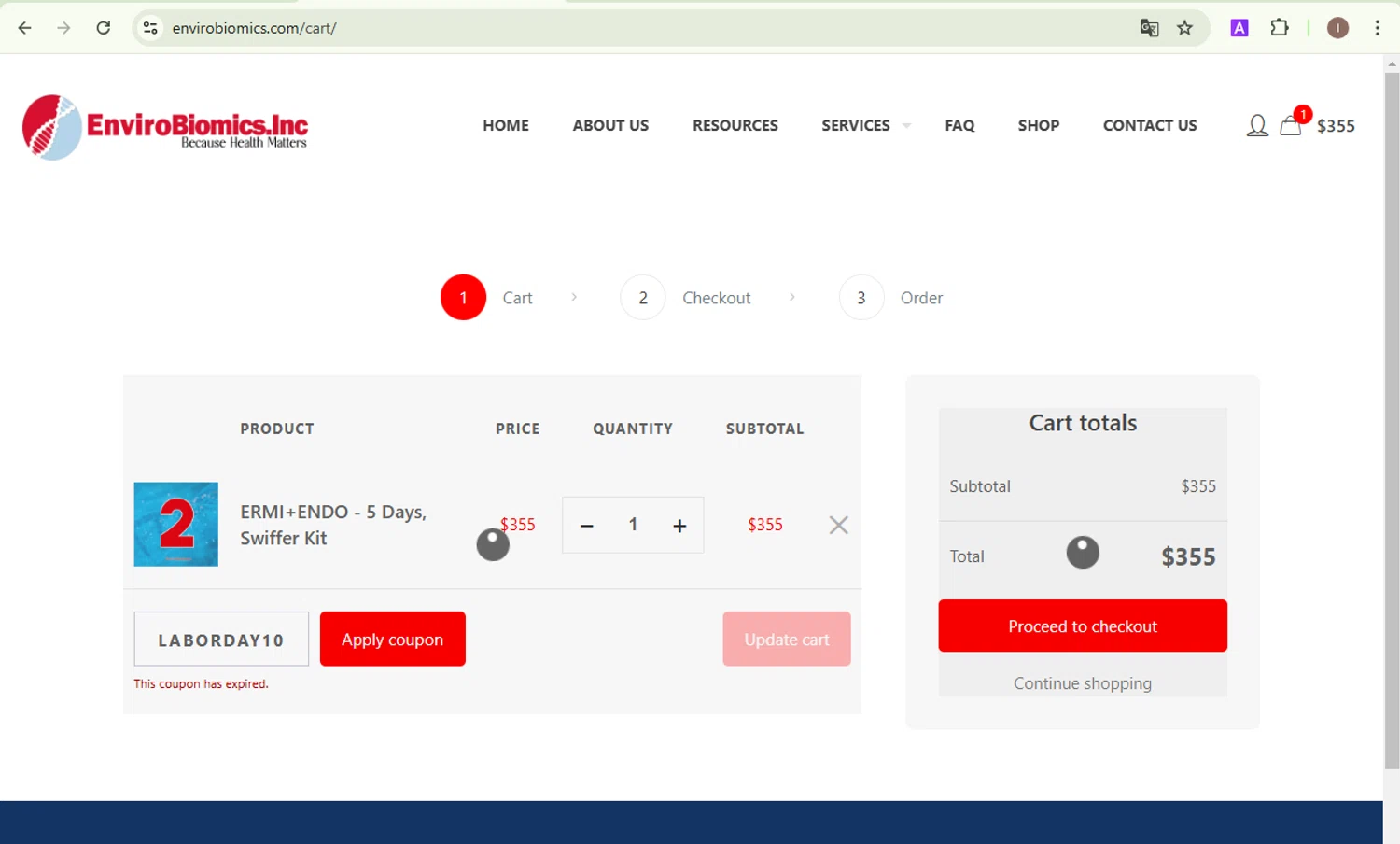
Task: Open the browser profile avatar
Action: click(1337, 28)
